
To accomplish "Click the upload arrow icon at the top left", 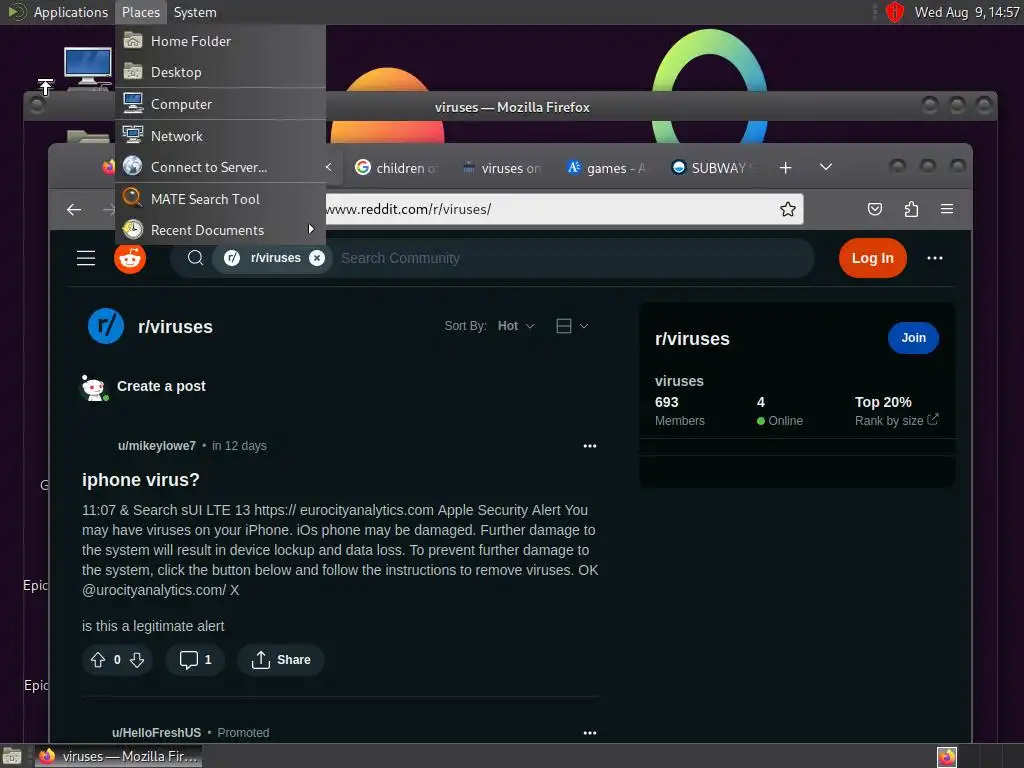I will click(45, 86).
